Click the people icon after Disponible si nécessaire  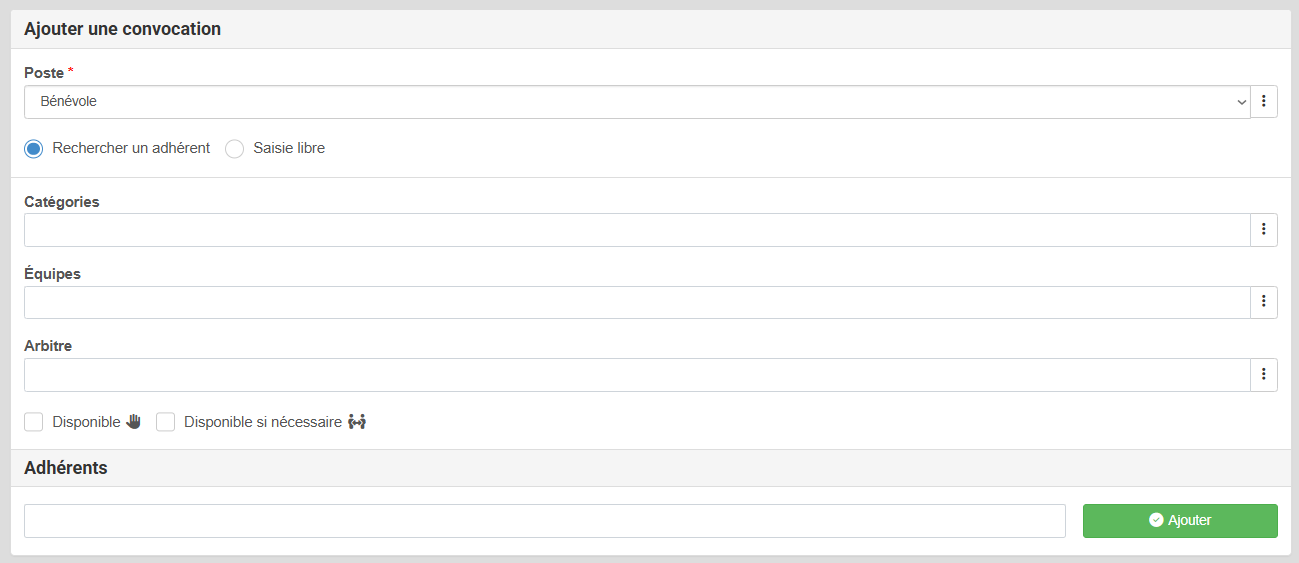click(x=357, y=422)
